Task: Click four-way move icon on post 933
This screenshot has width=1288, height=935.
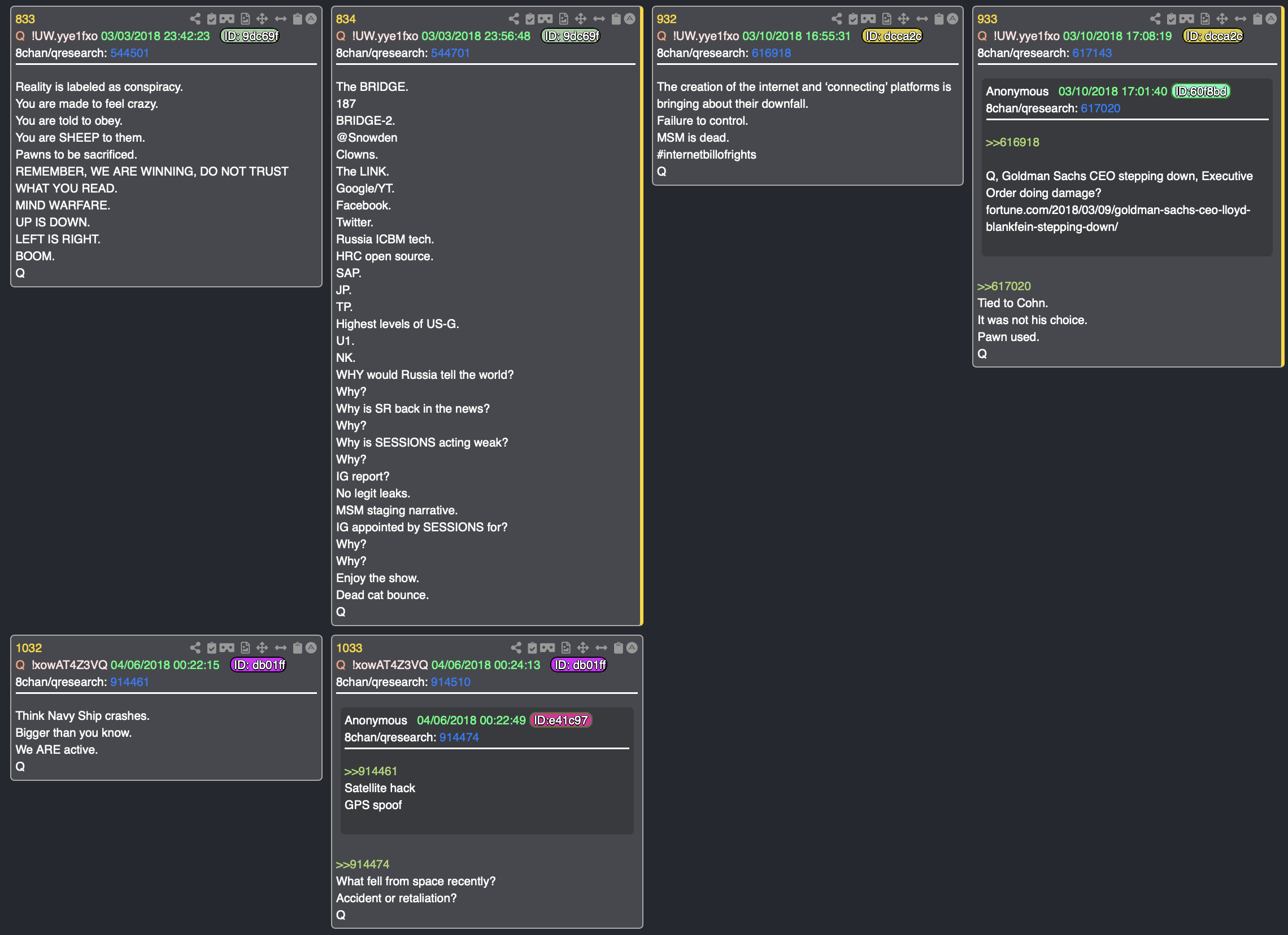Action: (x=1222, y=19)
